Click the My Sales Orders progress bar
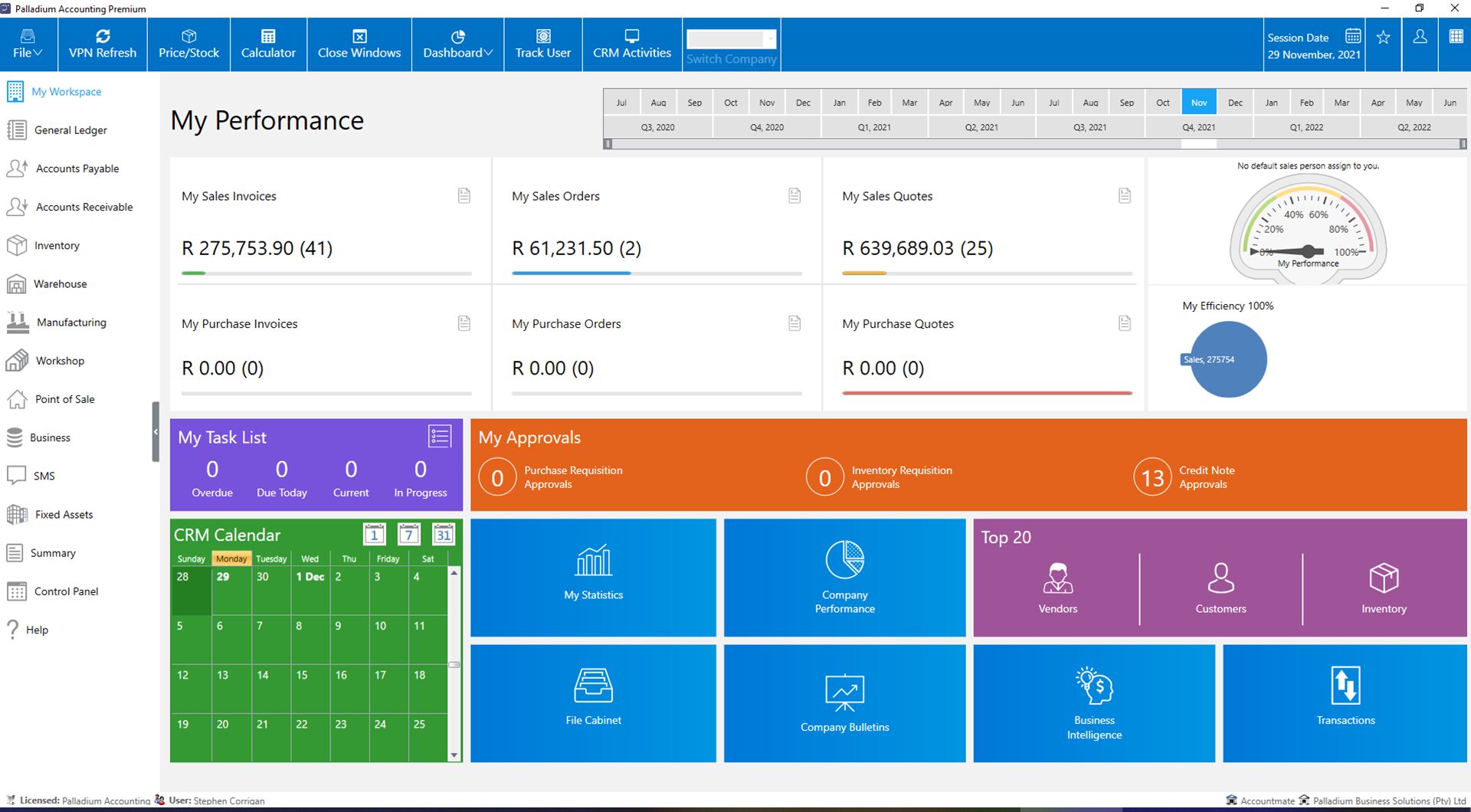Viewport: 1471px width, 812px height. 657,273
